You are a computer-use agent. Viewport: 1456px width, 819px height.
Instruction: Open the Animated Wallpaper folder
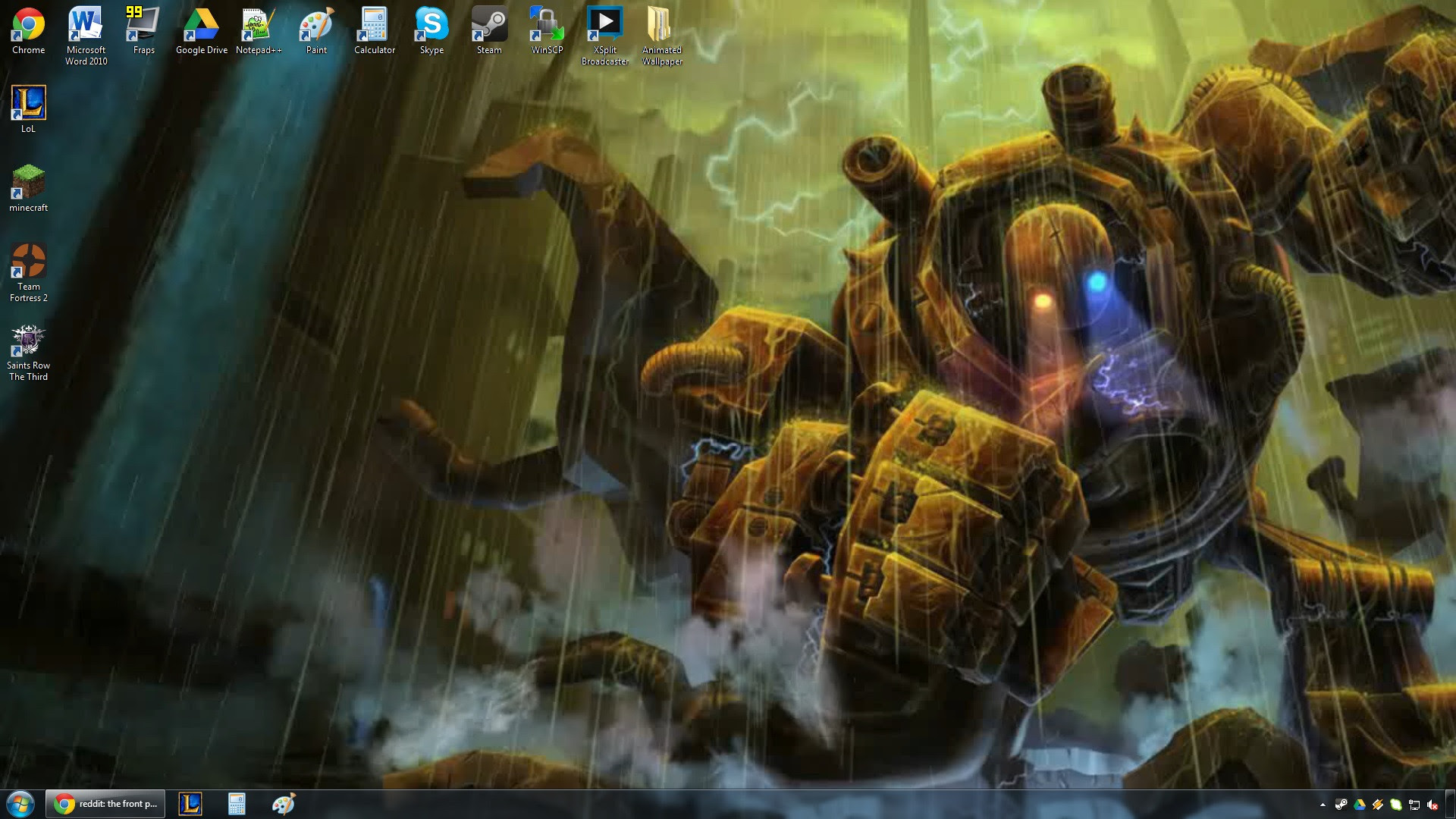tap(662, 36)
